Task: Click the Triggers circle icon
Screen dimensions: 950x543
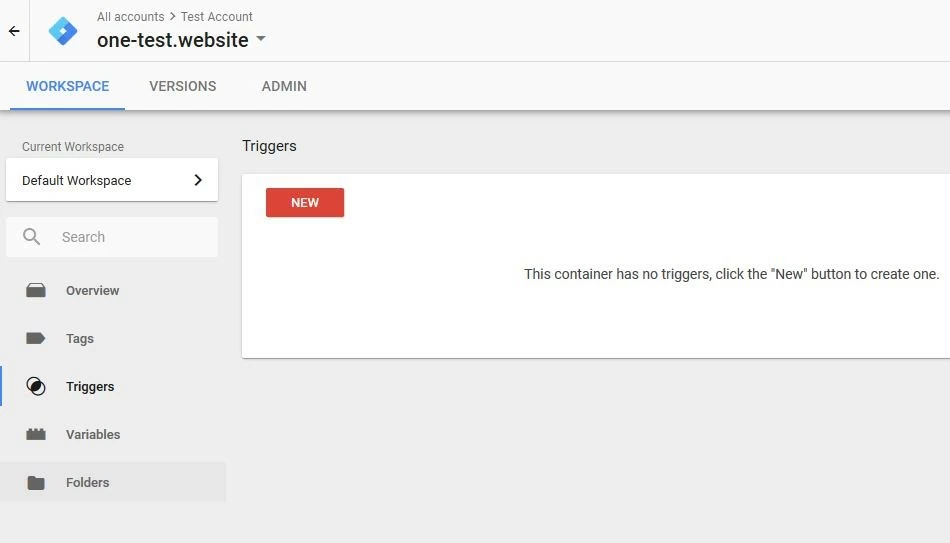Action: (x=36, y=387)
